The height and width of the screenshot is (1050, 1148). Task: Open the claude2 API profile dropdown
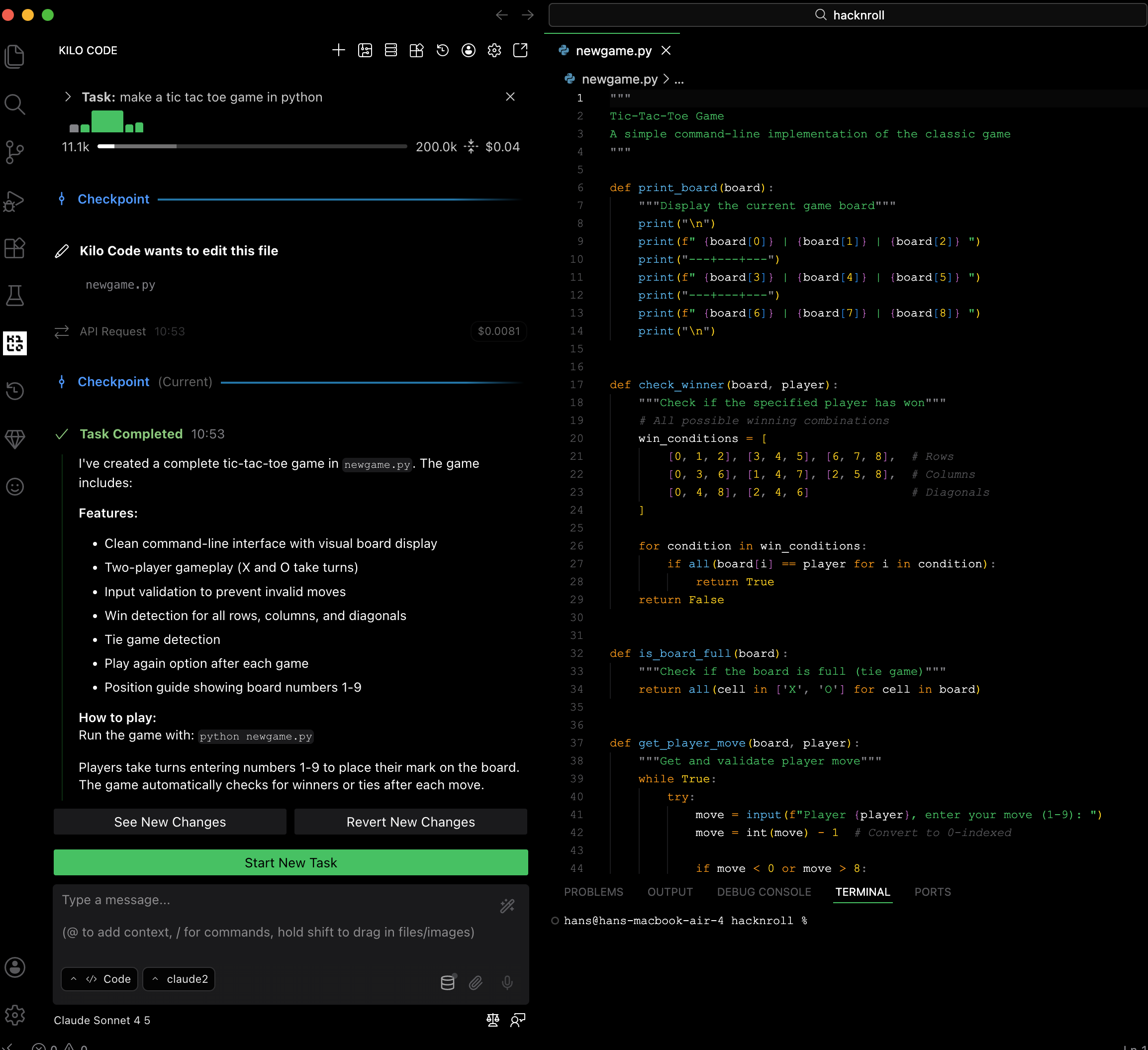(179, 979)
